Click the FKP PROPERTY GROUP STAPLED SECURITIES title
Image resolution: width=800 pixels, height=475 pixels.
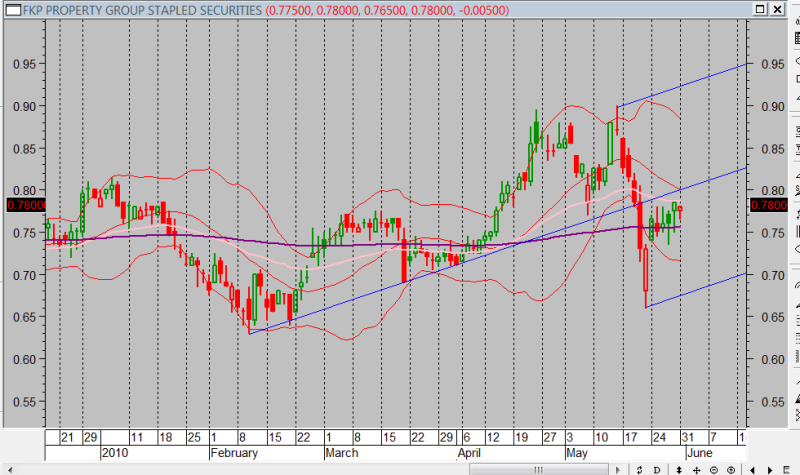142,10
